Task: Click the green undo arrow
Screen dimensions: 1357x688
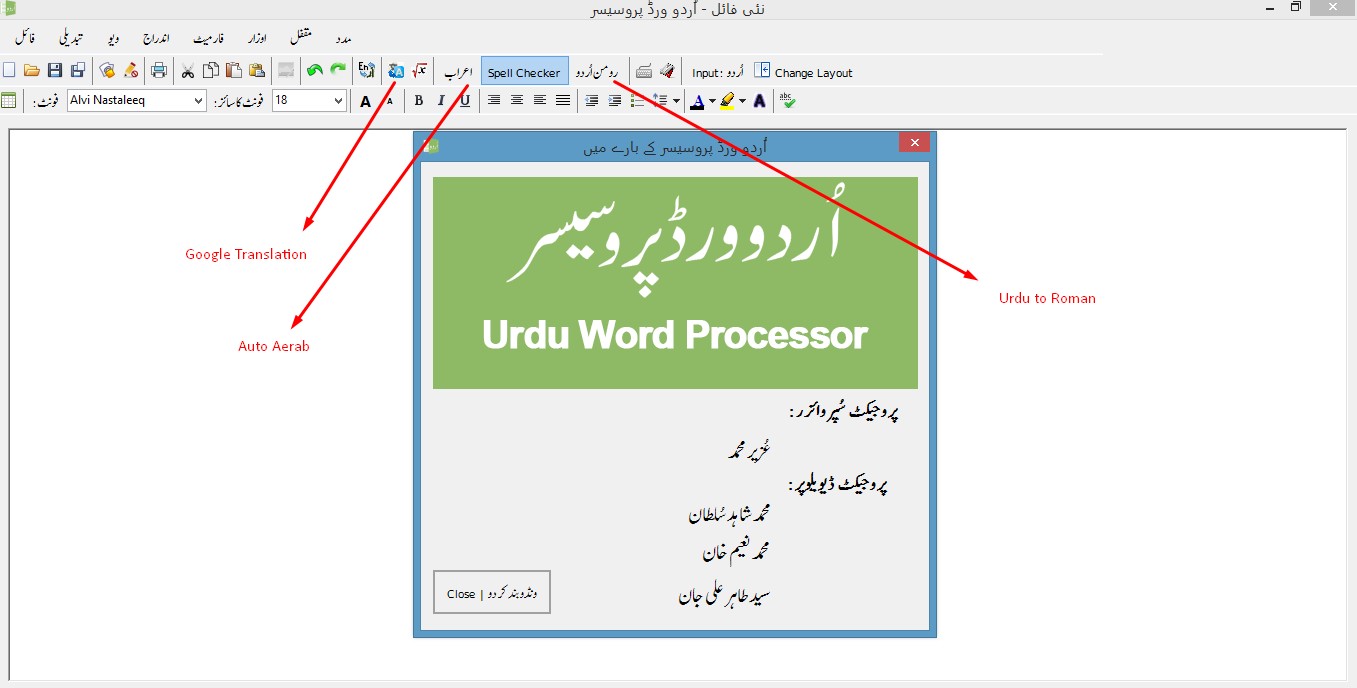Action: (315, 71)
